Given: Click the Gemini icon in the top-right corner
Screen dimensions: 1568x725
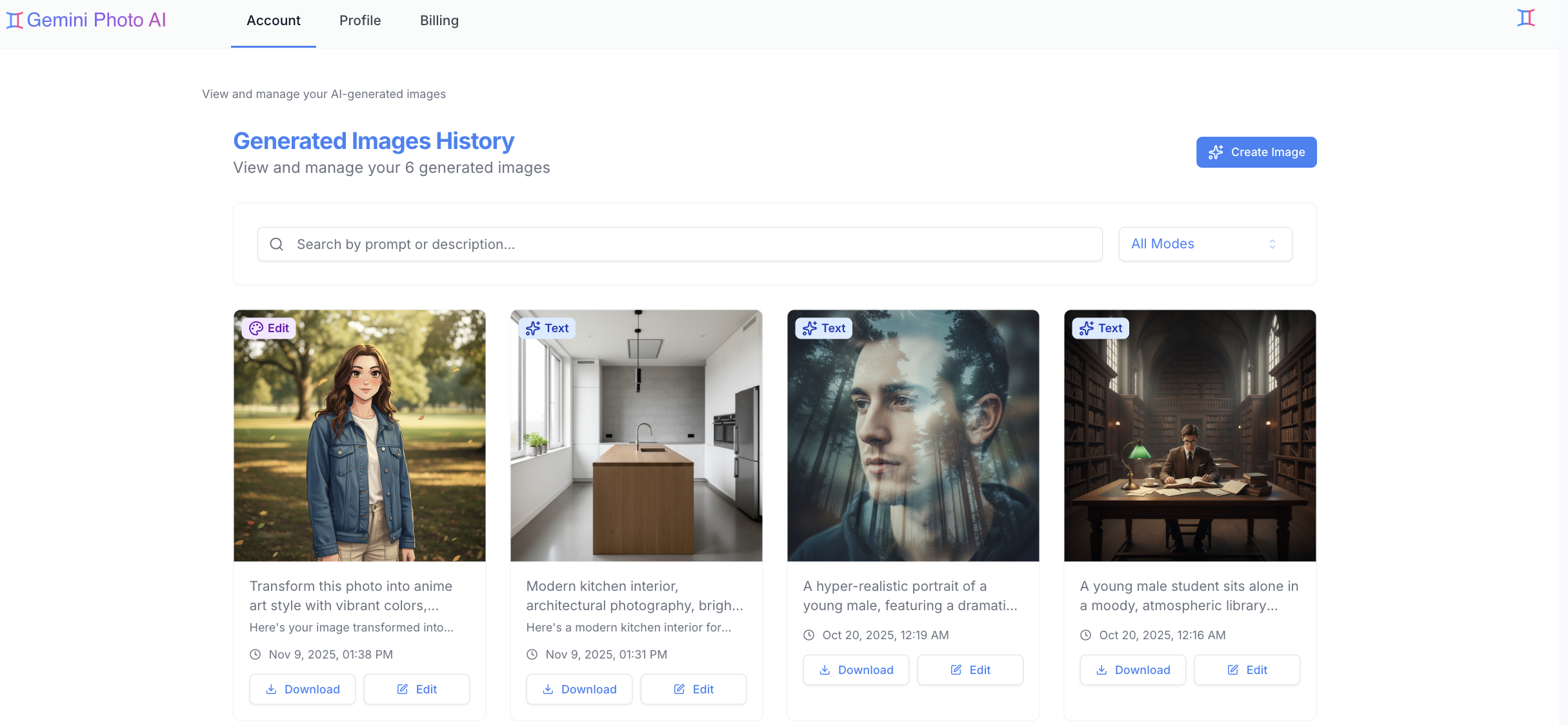Looking at the screenshot, I should click(1527, 17).
